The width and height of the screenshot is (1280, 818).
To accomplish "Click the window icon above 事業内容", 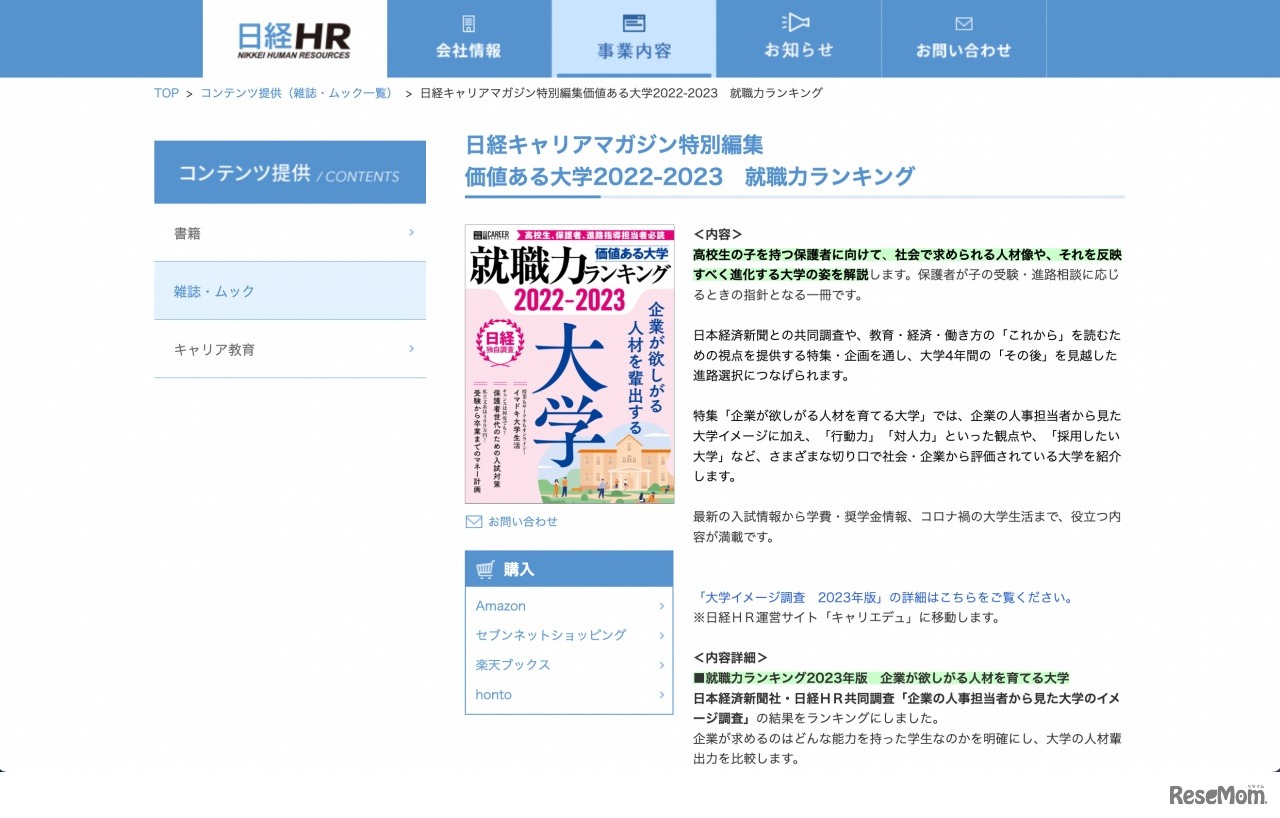I will click(634, 23).
